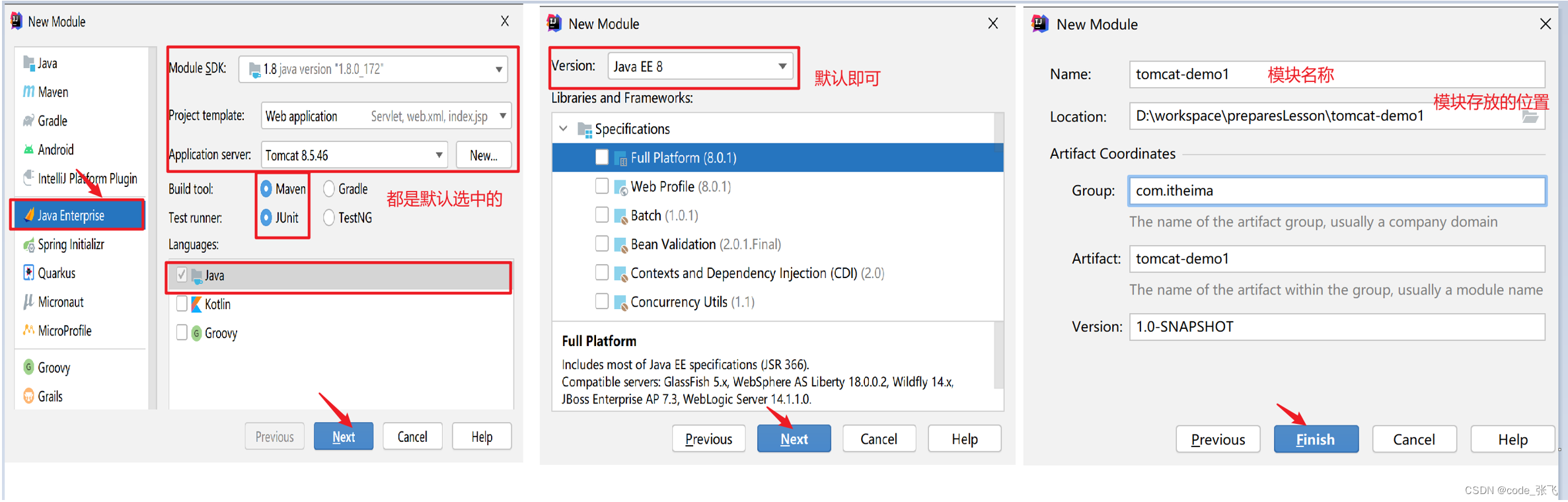Click the Full Platform library icon
The image size is (1568, 502).
pos(620,159)
